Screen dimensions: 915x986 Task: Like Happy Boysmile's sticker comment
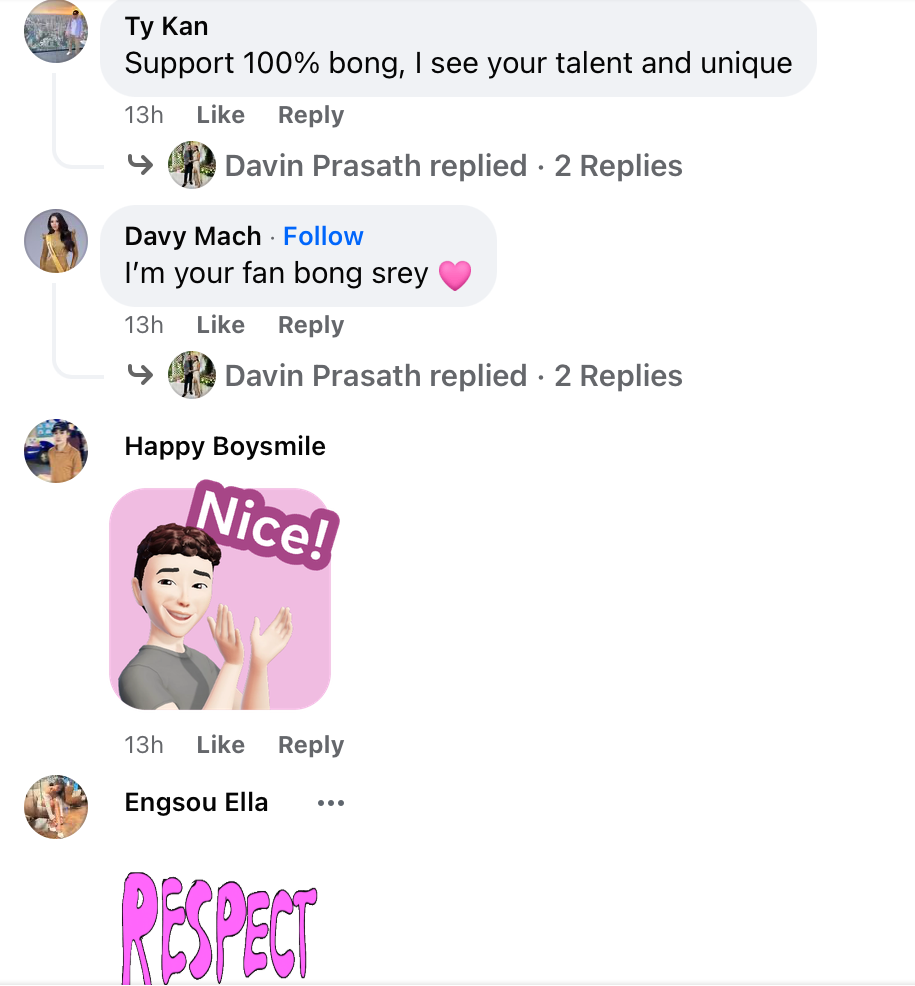pyautogui.click(x=220, y=745)
